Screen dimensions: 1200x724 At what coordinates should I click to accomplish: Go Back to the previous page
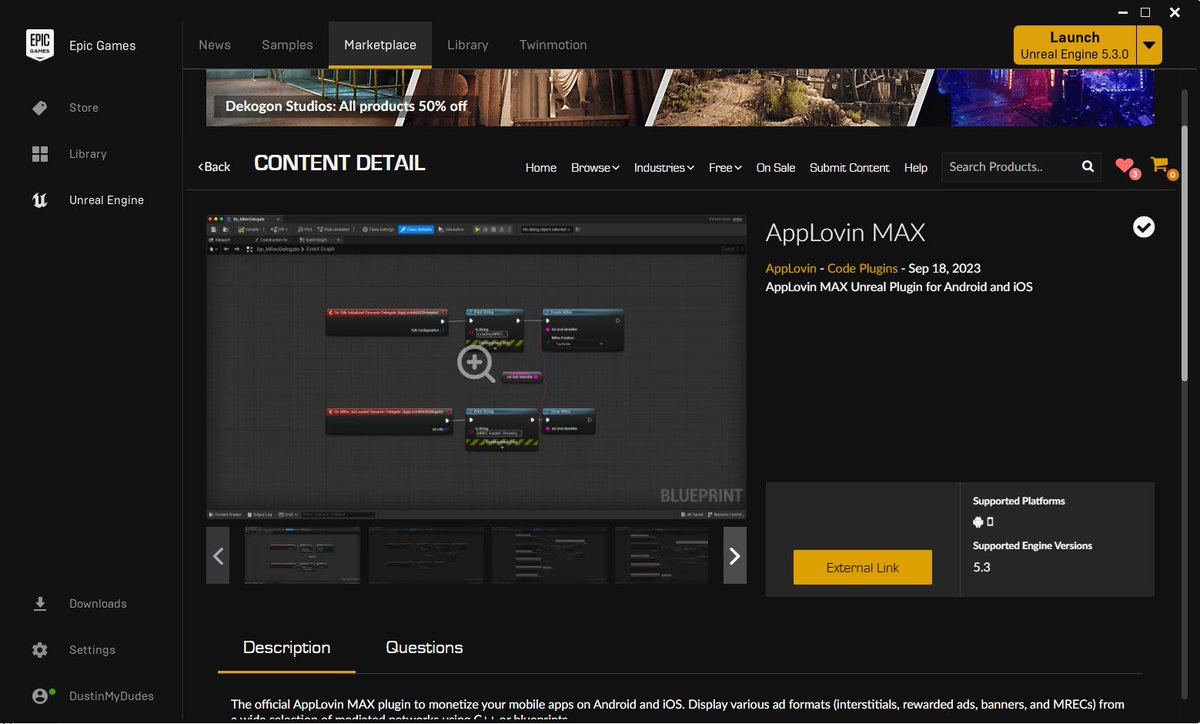[x=214, y=167]
